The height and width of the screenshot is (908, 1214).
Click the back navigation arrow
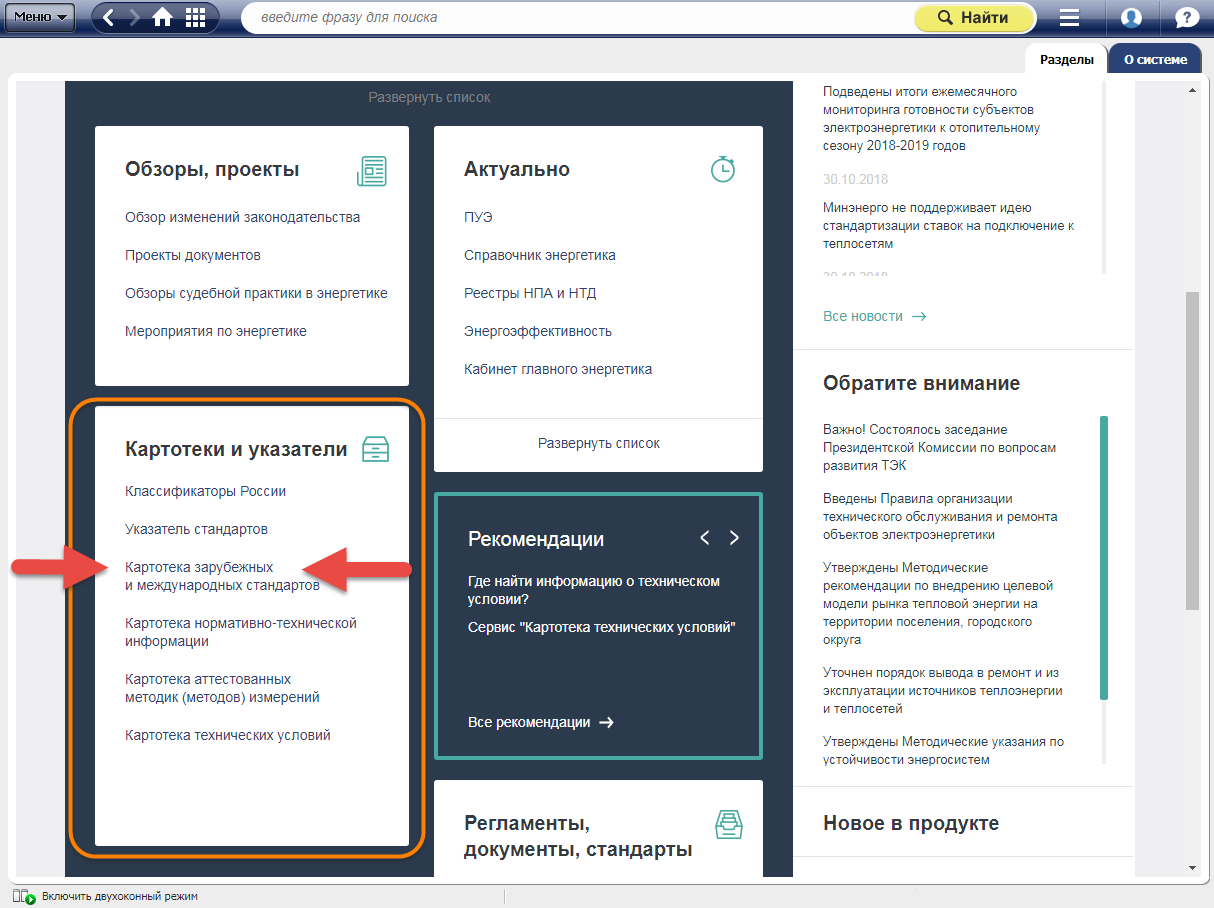pos(108,18)
